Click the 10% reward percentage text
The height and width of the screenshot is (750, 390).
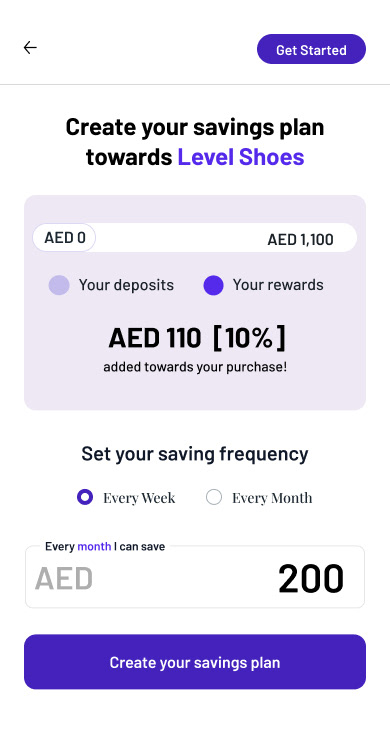[x=249, y=338]
